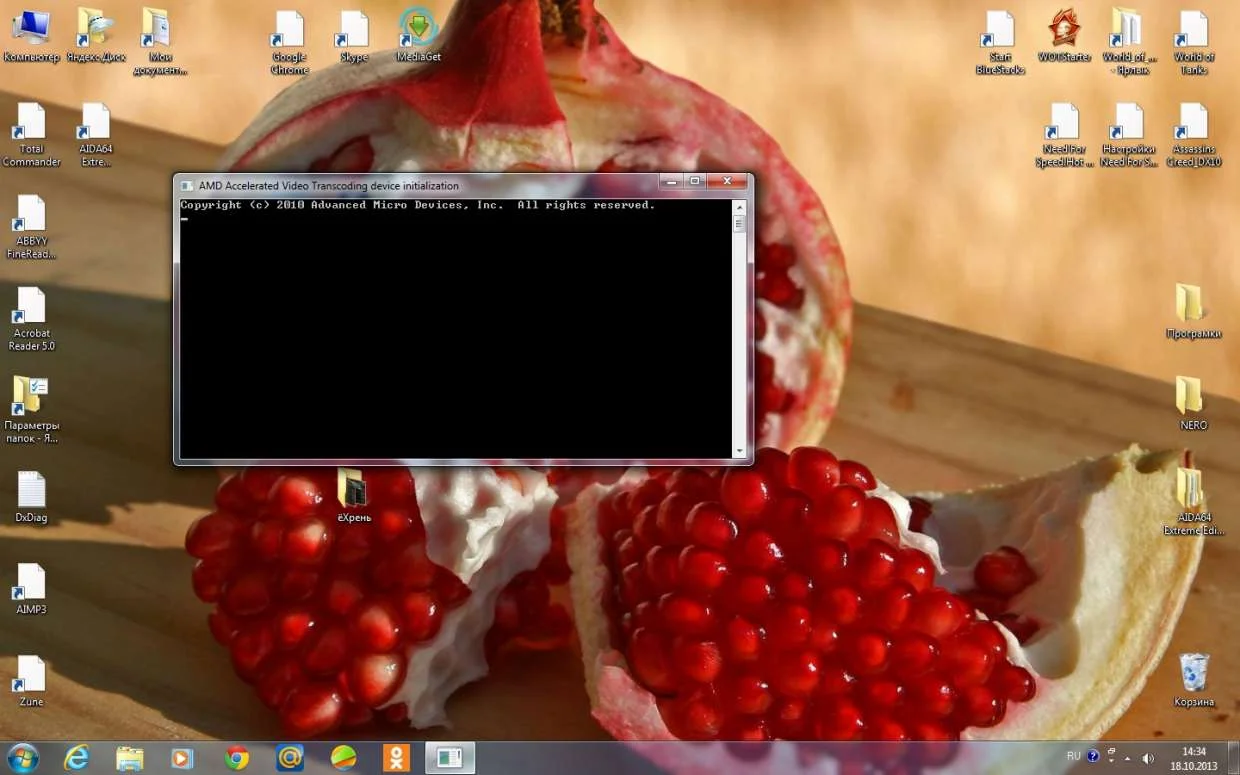Open Windows Explorer from the taskbar
This screenshot has height=775, width=1240.
click(130, 757)
